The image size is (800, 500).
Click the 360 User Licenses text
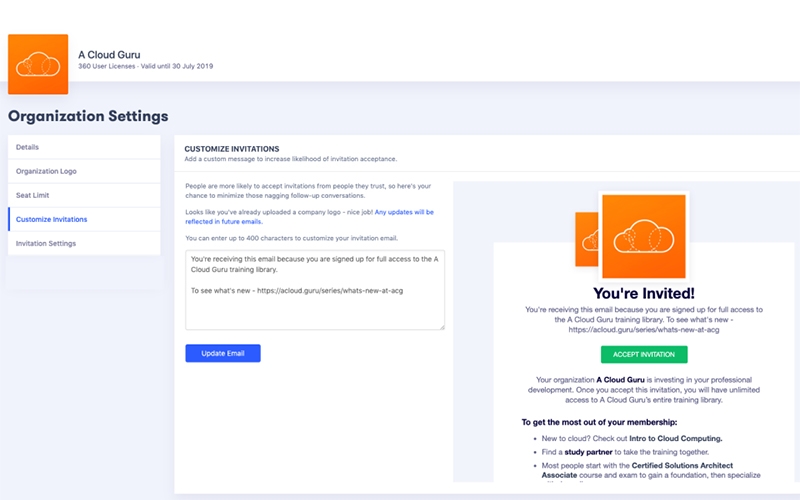coord(110,66)
